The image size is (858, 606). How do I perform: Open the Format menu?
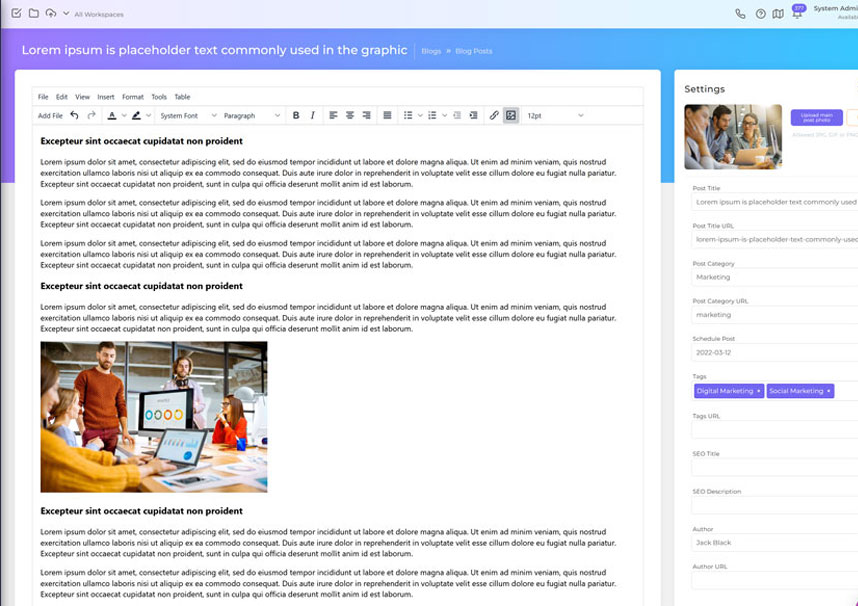coord(133,97)
